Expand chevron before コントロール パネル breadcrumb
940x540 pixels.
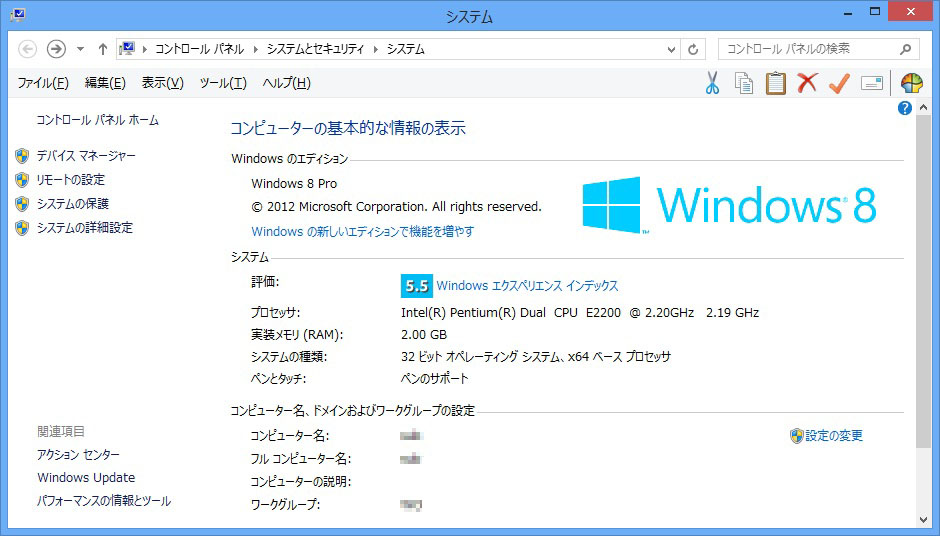(144, 49)
